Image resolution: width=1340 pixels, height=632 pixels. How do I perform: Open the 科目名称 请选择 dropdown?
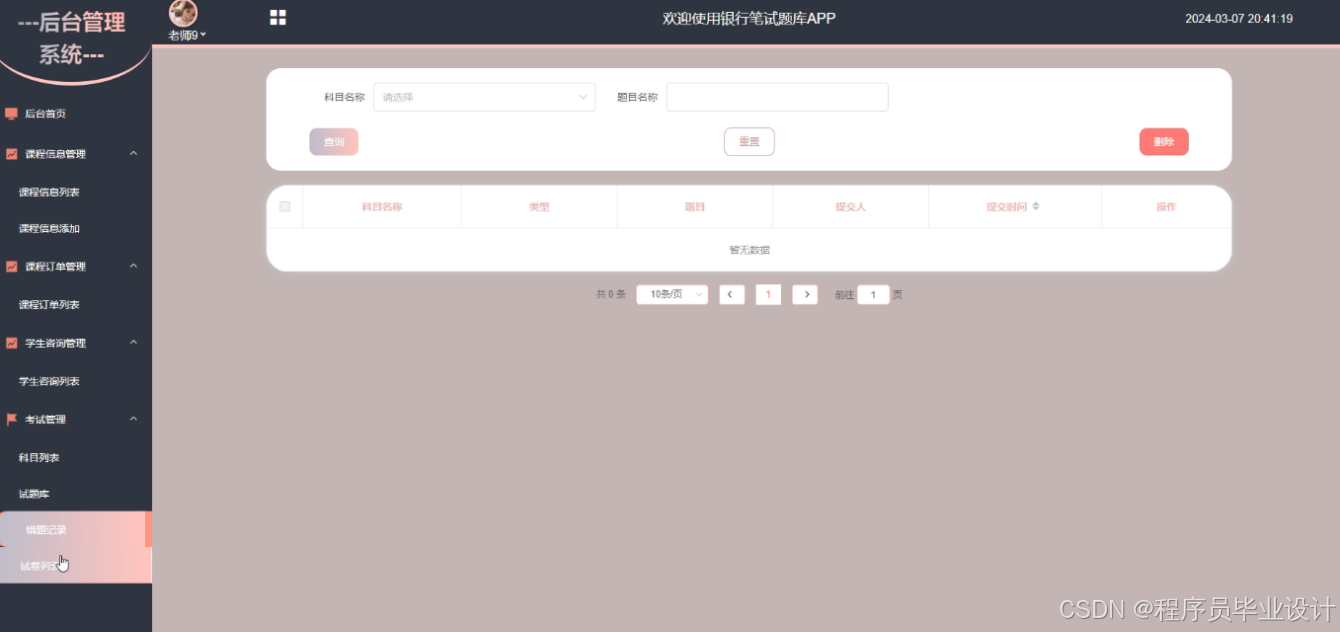pyautogui.click(x=484, y=96)
